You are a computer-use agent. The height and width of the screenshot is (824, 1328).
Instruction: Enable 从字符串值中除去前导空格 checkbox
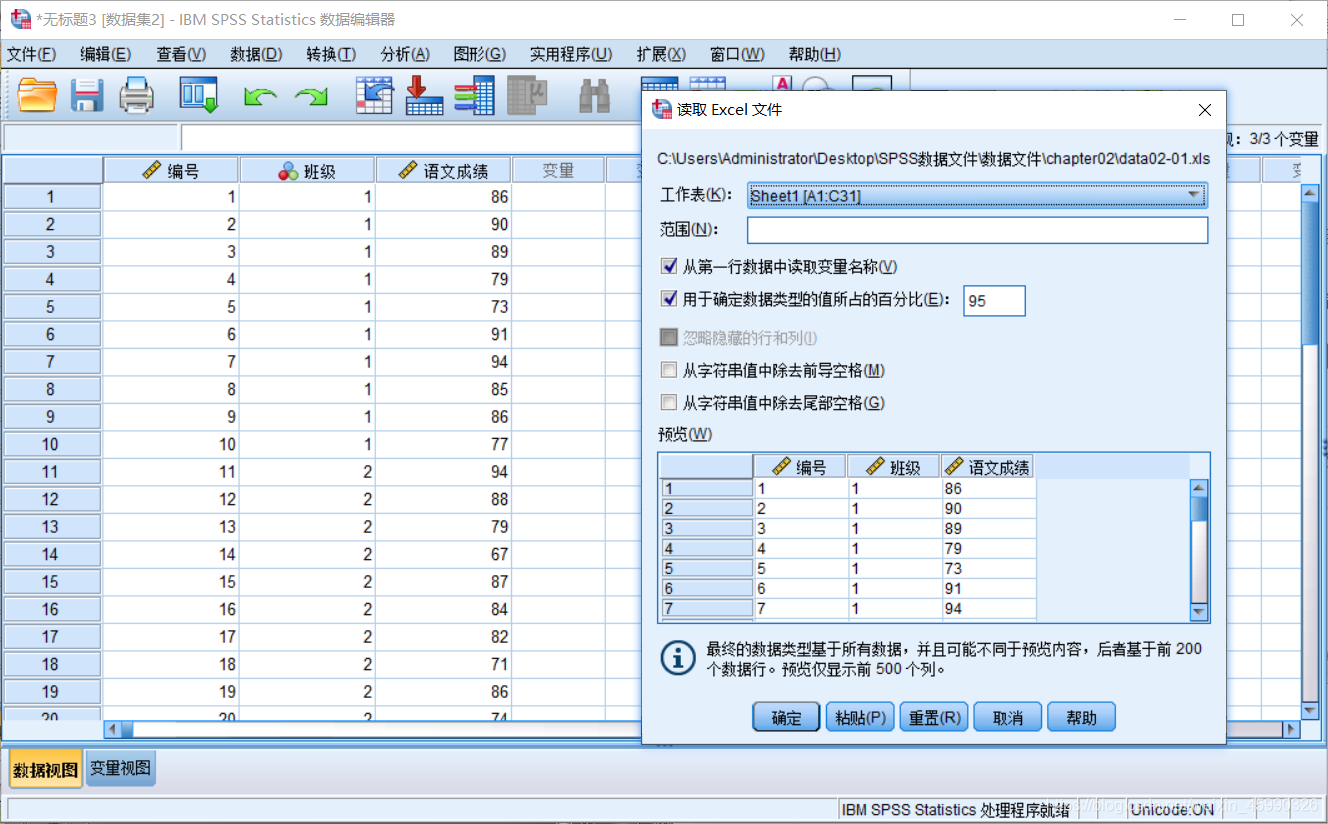click(670, 370)
